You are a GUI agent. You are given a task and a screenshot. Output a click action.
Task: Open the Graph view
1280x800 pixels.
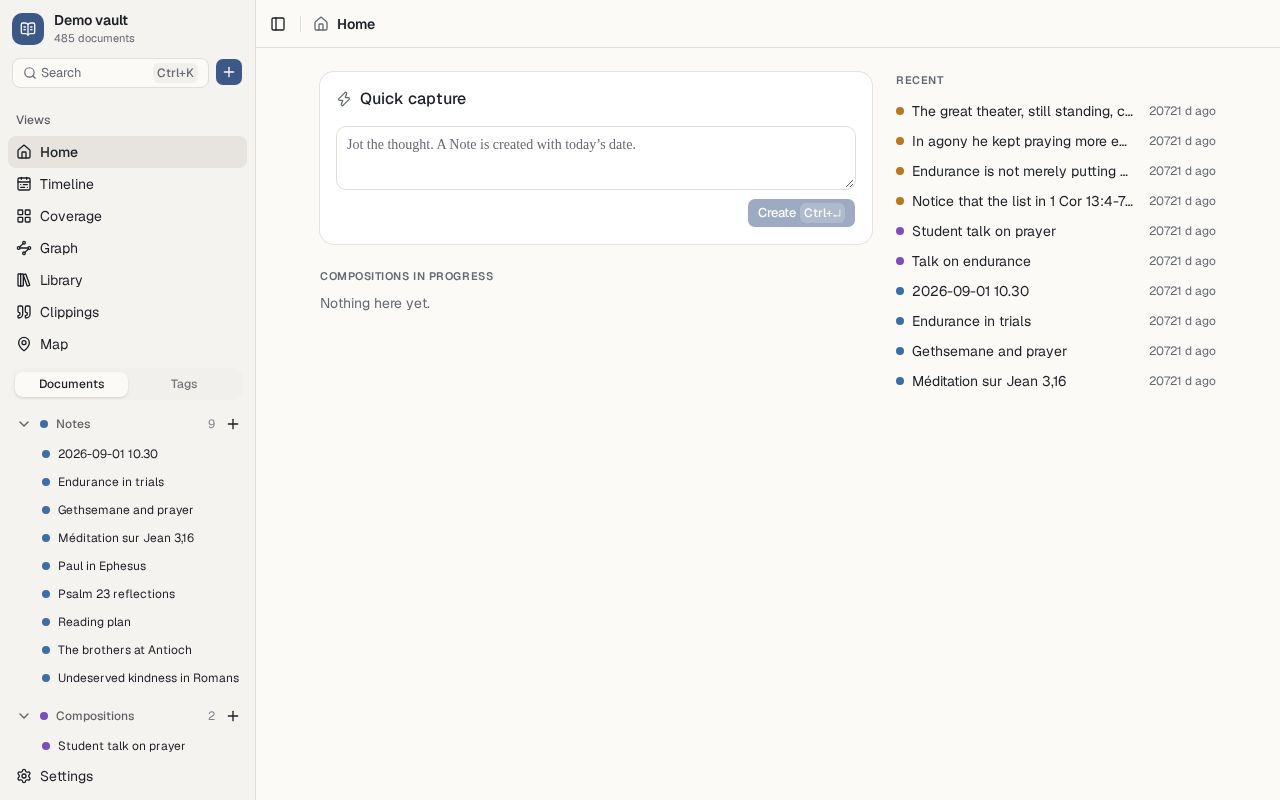[x=127, y=248]
